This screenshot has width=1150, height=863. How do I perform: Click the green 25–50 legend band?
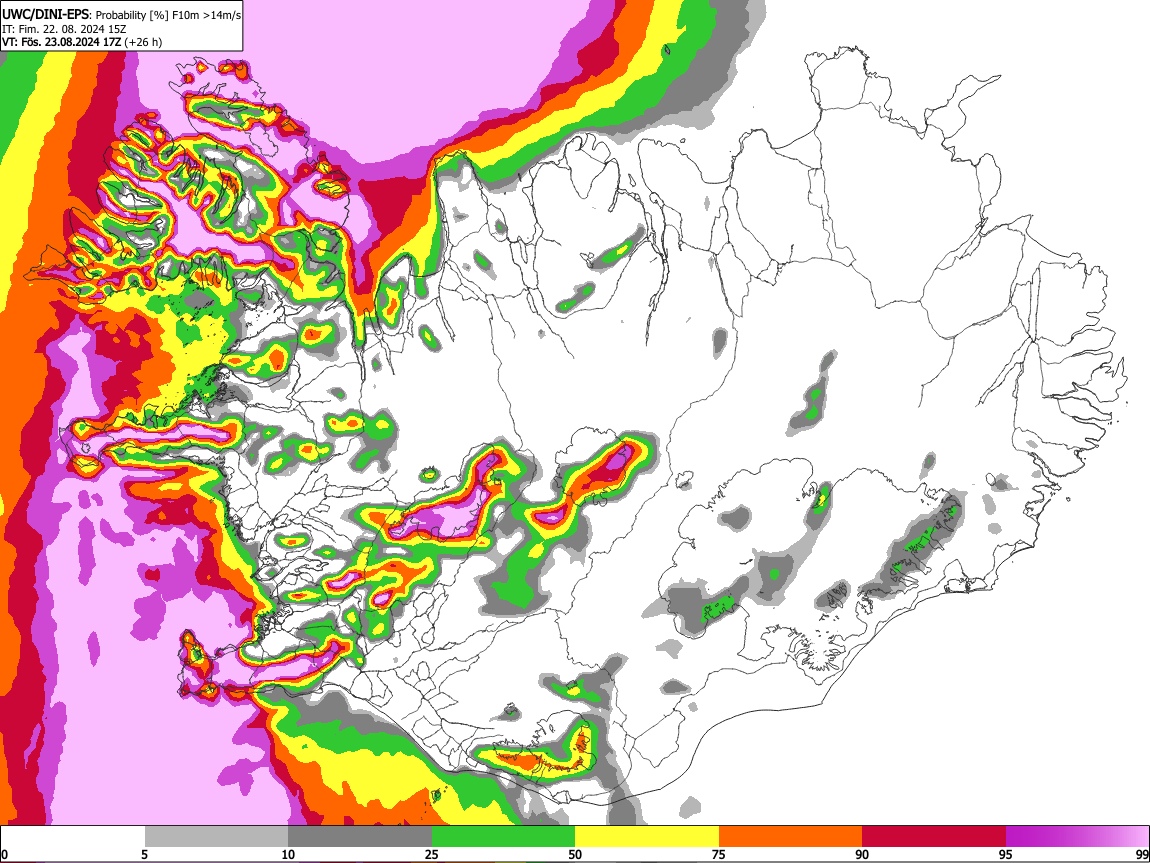pos(503,837)
